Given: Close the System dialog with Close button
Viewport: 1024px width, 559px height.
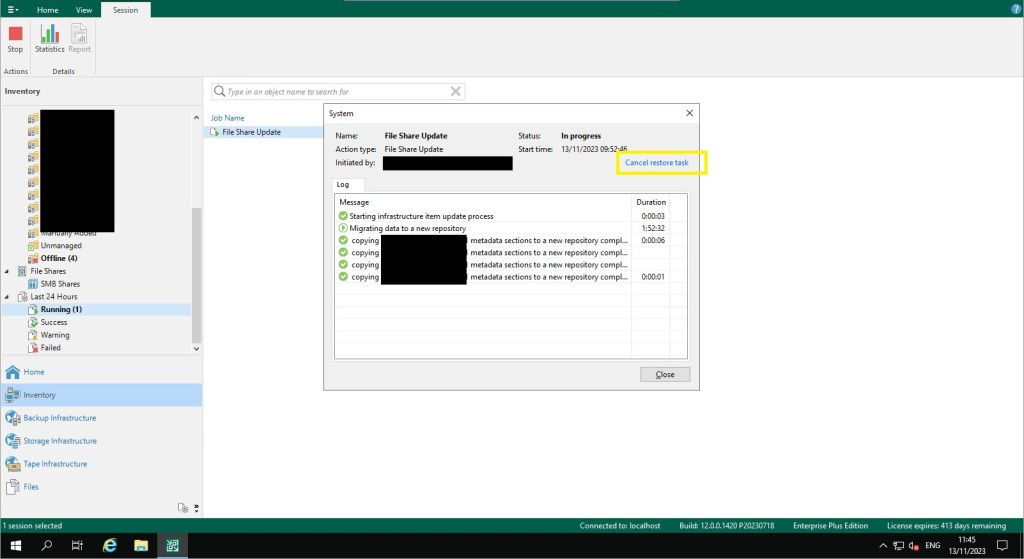Looking at the screenshot, I should click(x=665, y=374).
